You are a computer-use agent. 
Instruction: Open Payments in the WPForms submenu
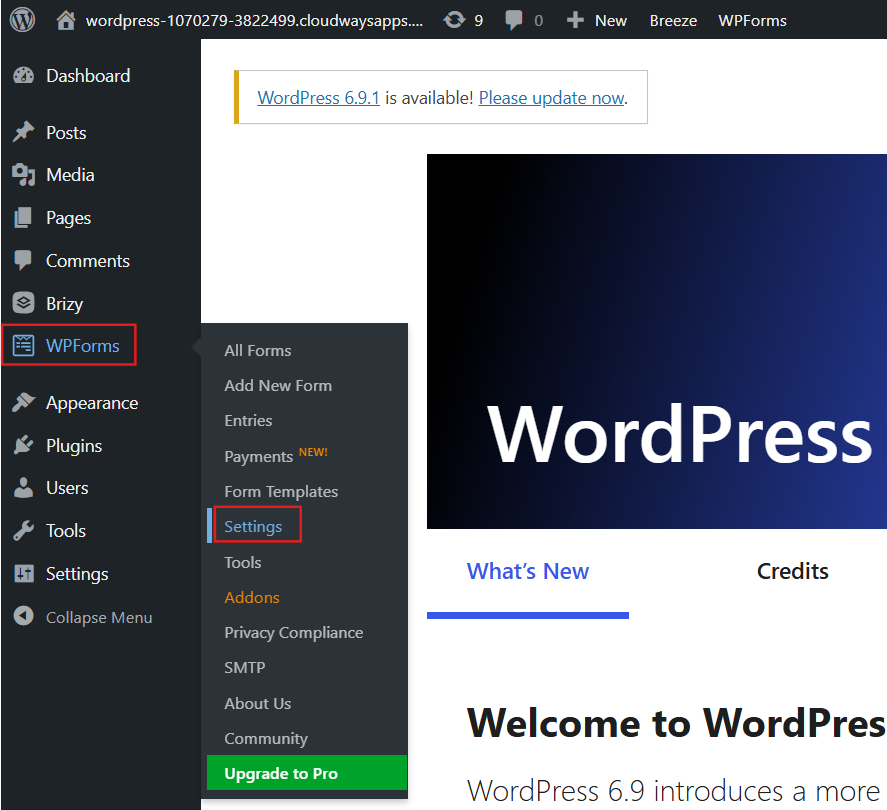pyautogui.click(x=258, y=456)
